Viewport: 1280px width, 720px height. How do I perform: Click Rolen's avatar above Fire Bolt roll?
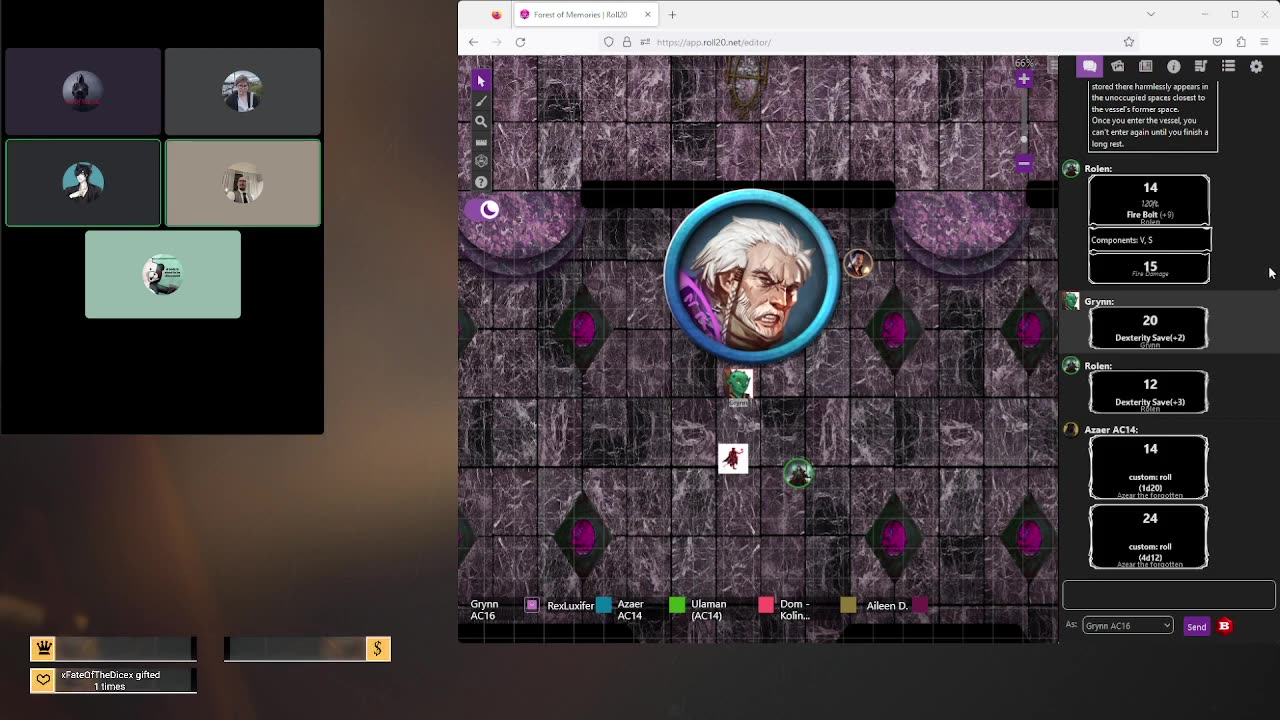coord(1071,169)
